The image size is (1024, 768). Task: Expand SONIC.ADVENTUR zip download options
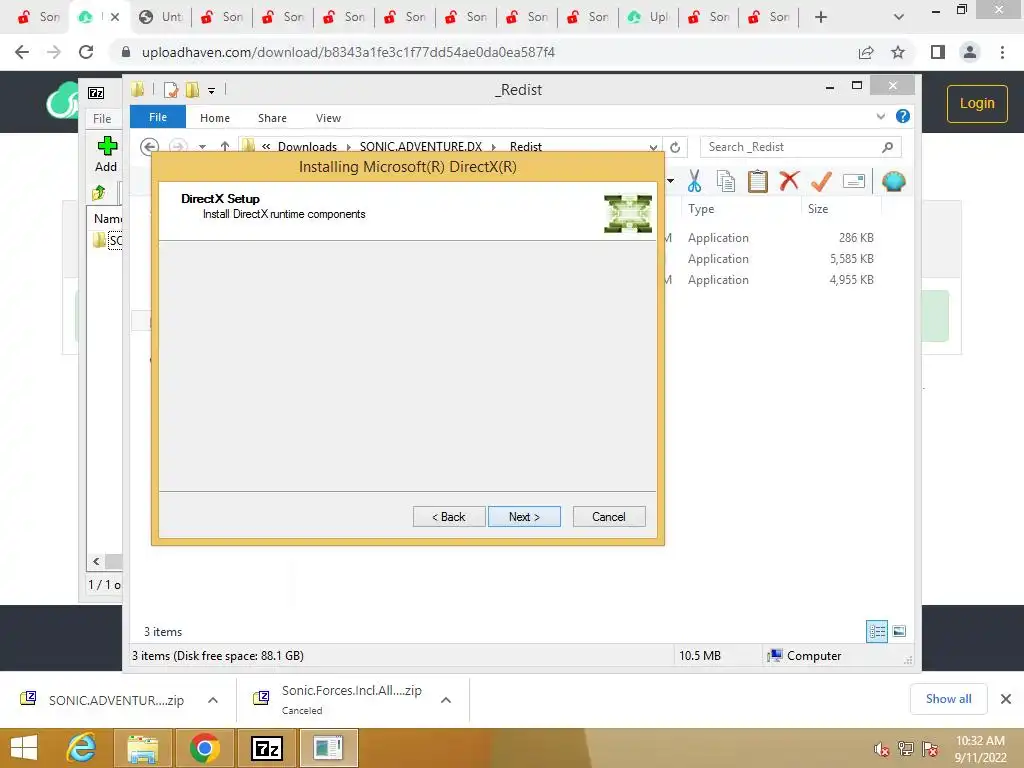pos(213,700)
